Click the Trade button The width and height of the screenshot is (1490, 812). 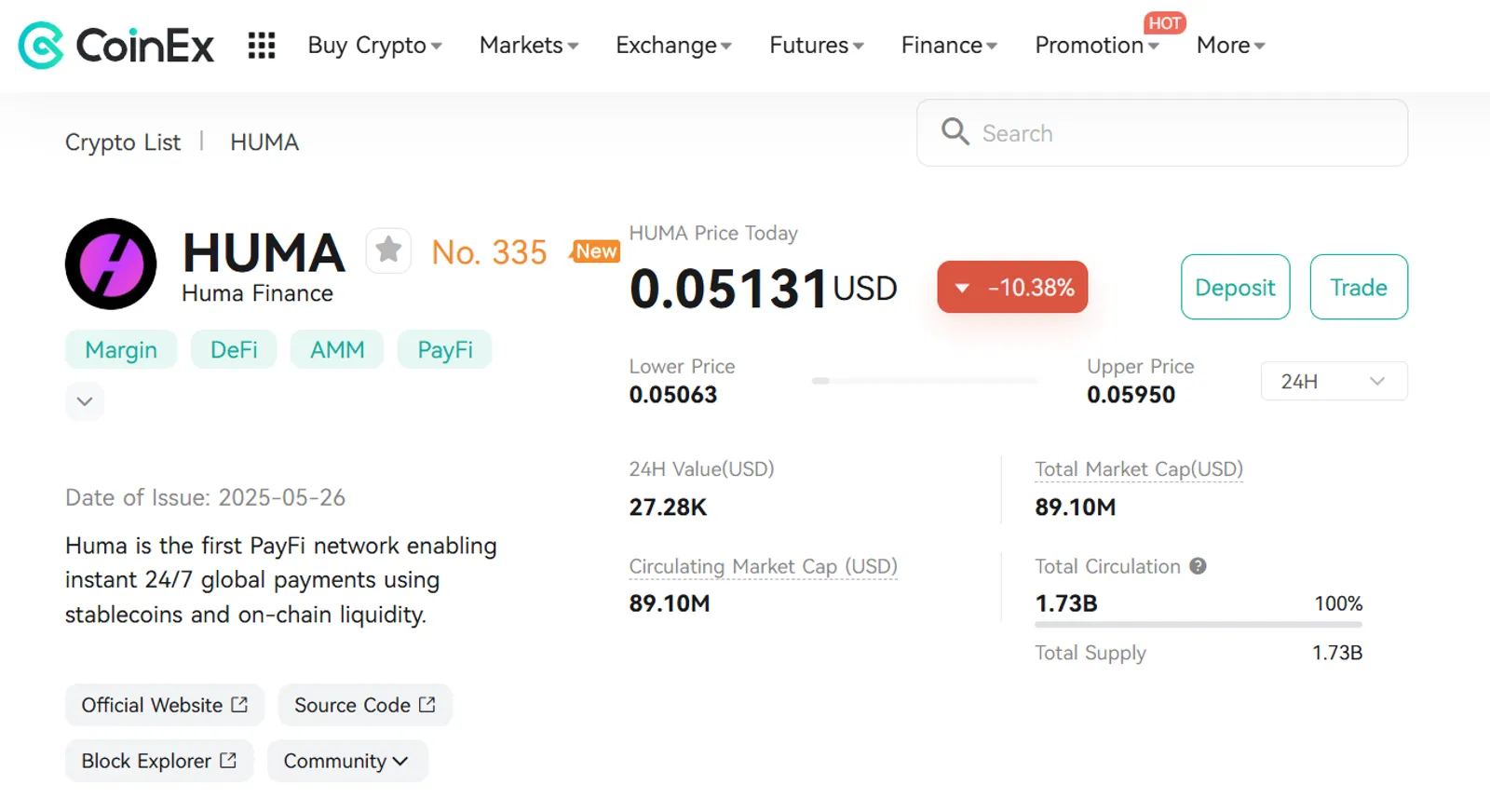pyautogui.click(x=1359, y=287)
